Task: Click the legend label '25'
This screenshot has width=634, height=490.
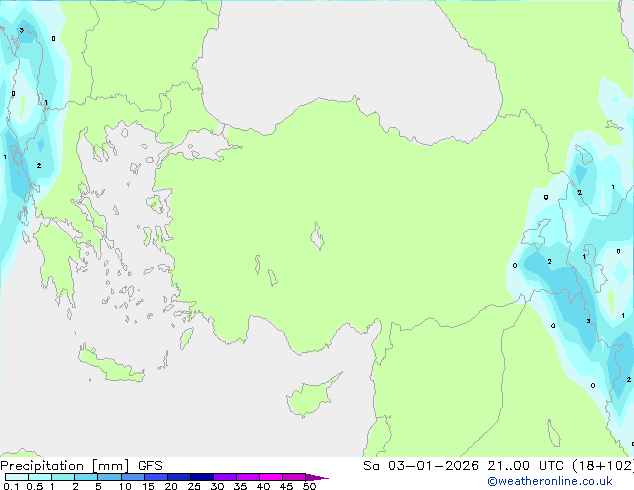Action: 194,486
